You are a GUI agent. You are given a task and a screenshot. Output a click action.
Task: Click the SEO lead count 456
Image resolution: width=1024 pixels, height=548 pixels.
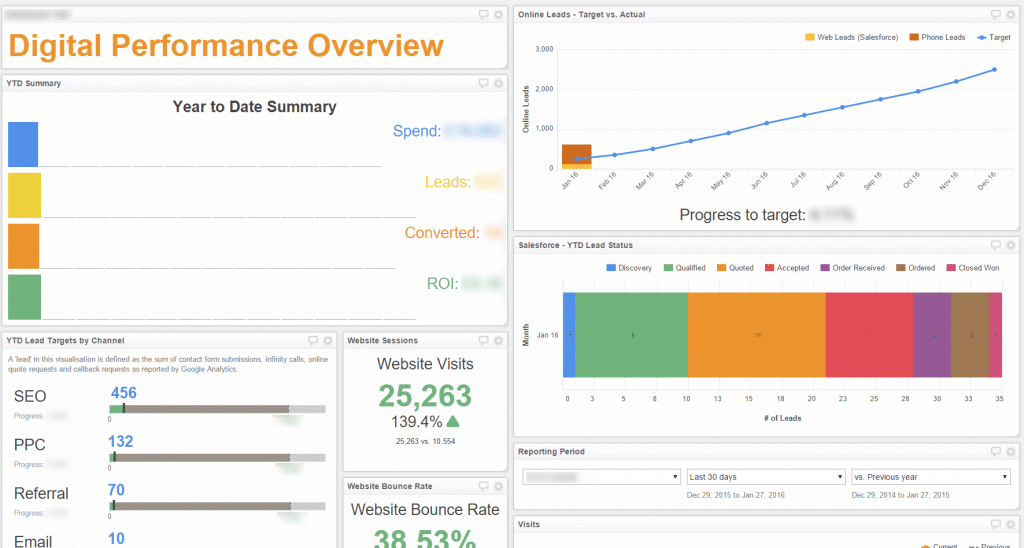pos(123,393)
